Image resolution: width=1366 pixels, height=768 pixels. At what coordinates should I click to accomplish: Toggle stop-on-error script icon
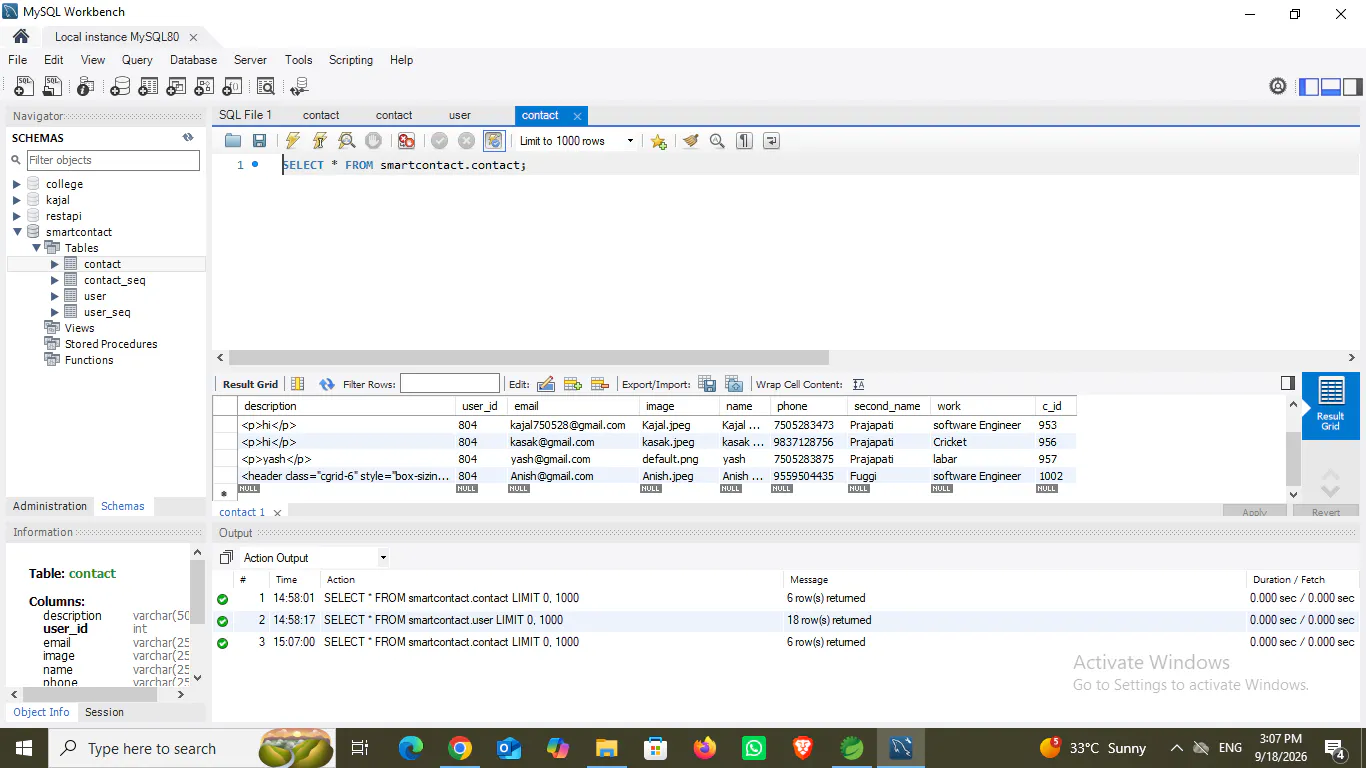click(406, 141)
